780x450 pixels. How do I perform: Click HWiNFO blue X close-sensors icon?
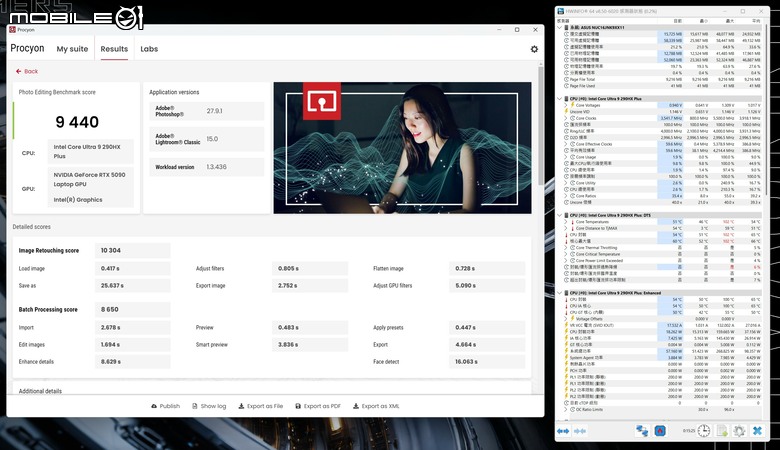point(757,431)
